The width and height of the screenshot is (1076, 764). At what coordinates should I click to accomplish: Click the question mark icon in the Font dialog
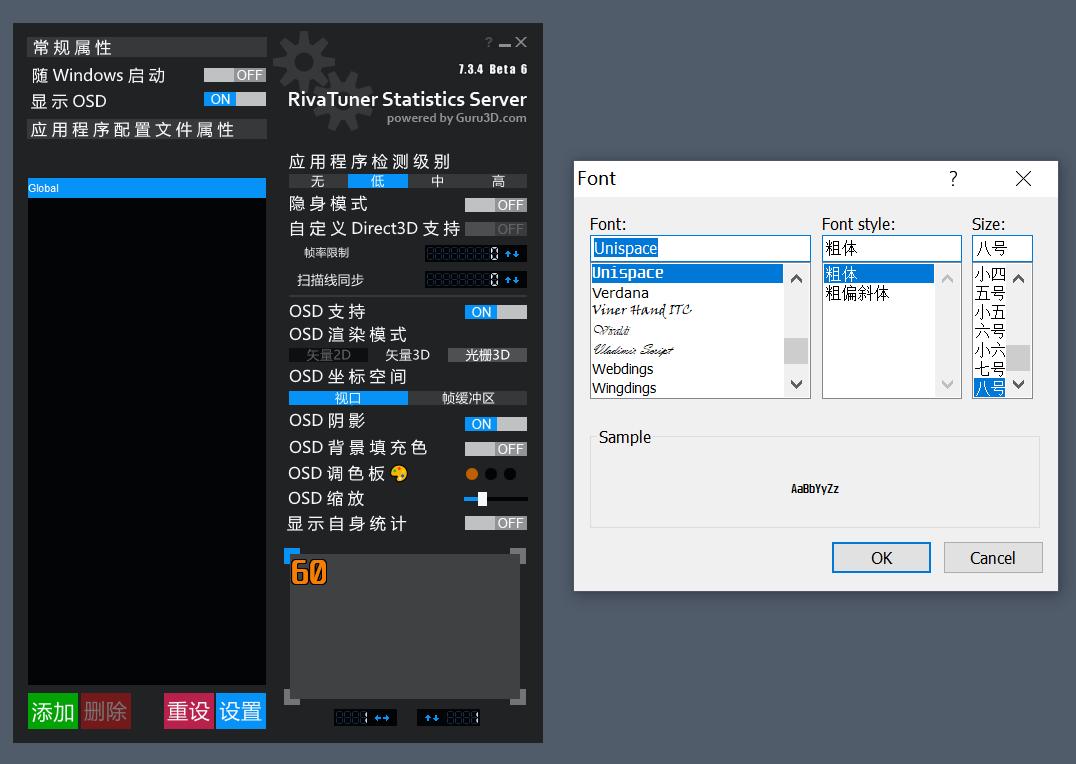tap(953, 178)
